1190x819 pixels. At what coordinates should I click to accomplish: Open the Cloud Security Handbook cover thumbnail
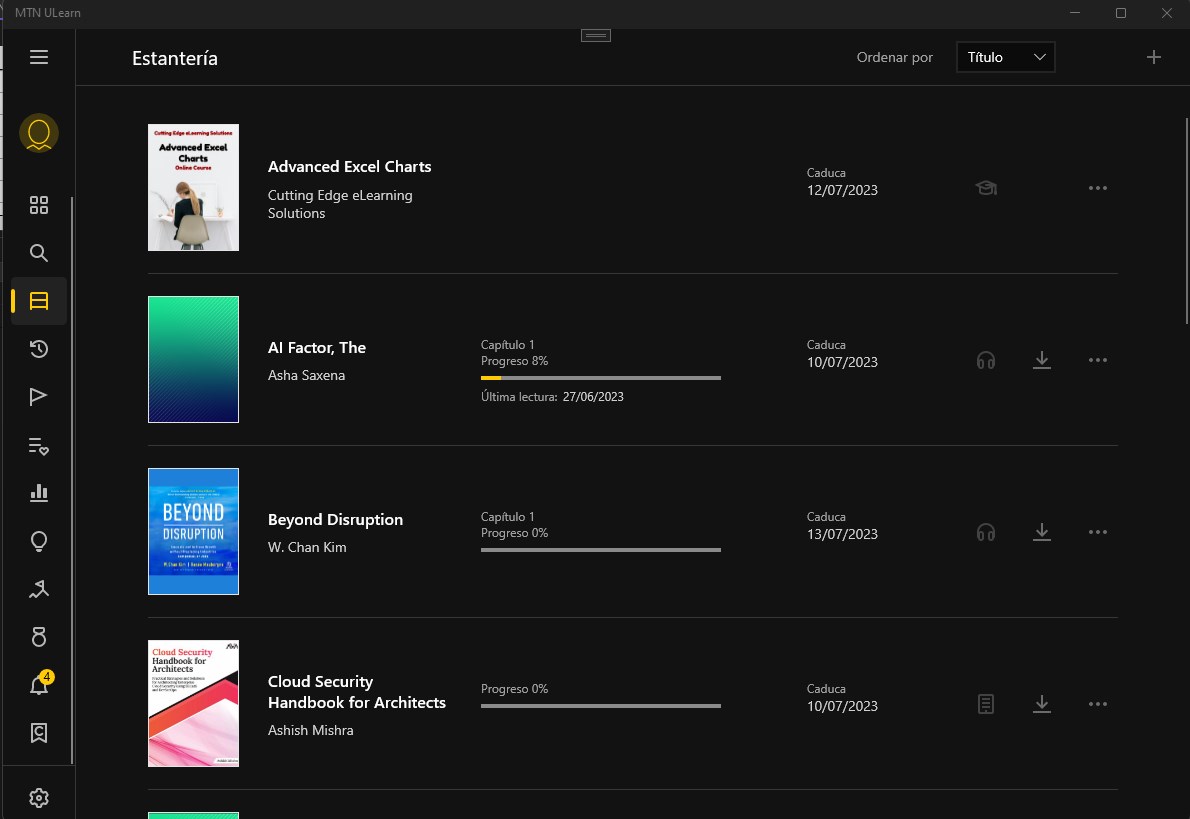click(193, 703)
